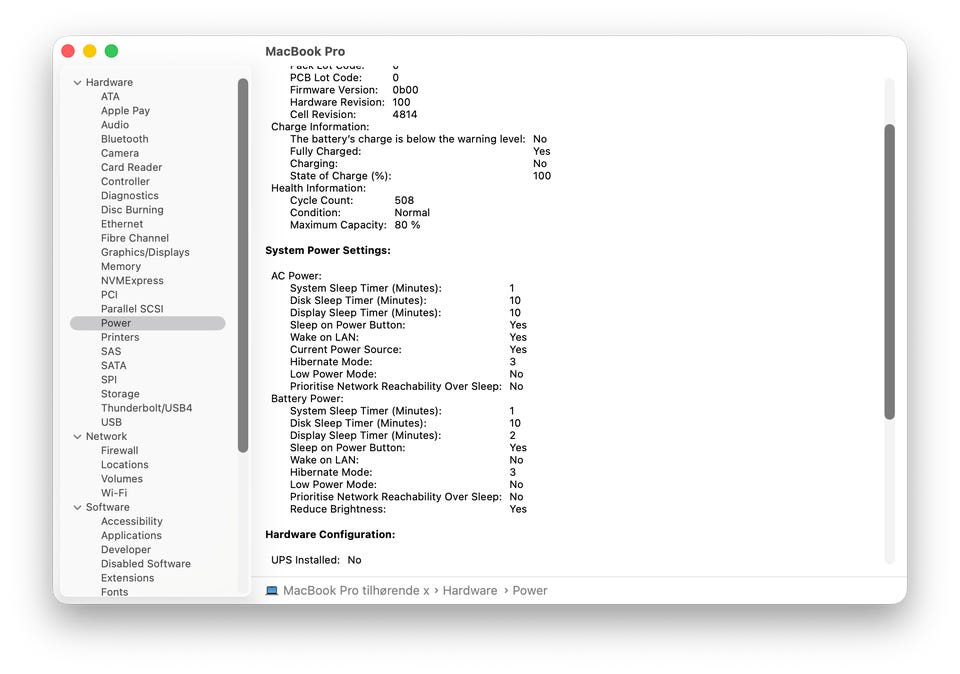Click the Cycle Count value 508

pyautogui.click(x=404, y=201)
